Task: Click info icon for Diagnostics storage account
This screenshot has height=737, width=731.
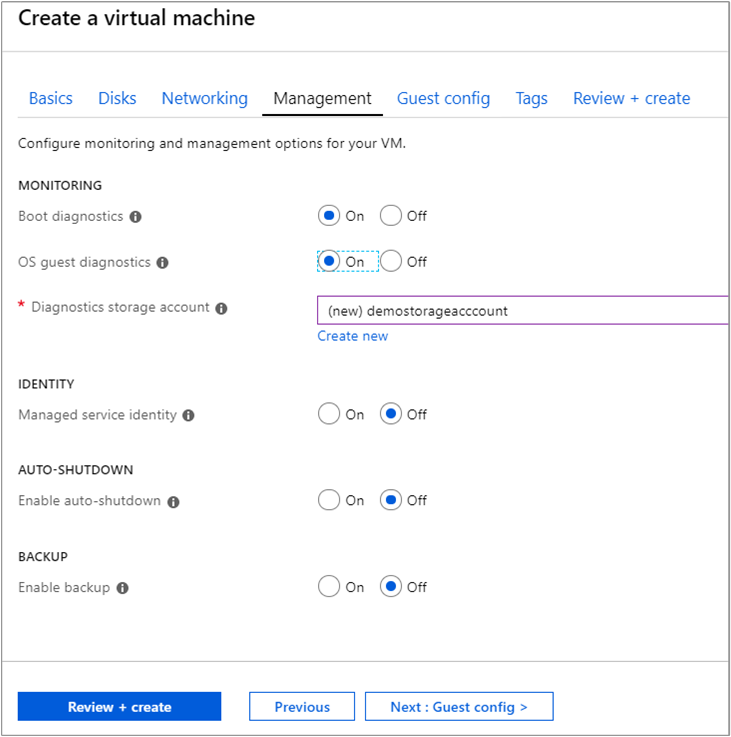Action: click(x=221, y=308)
